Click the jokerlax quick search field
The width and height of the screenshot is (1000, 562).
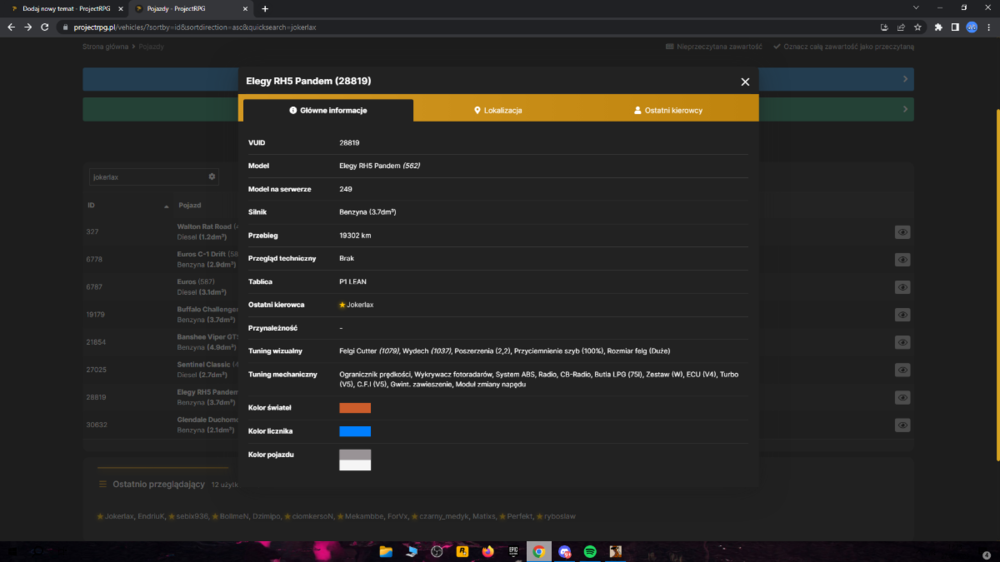pos(148,177)
